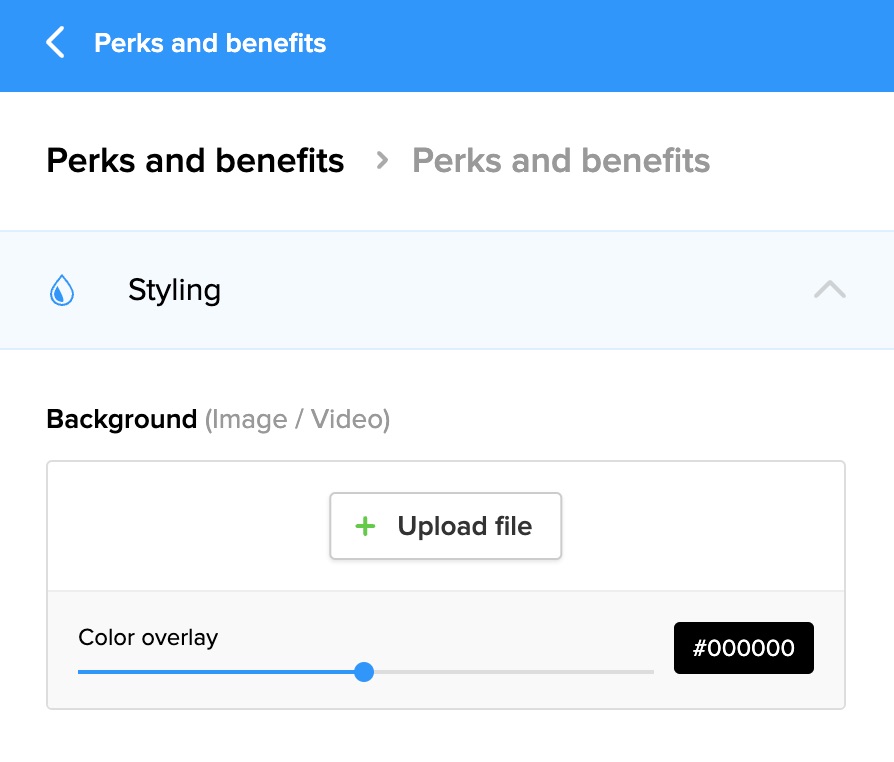Click the Color overlay slider handle
The image size is (894, 762).
point(364,672)
